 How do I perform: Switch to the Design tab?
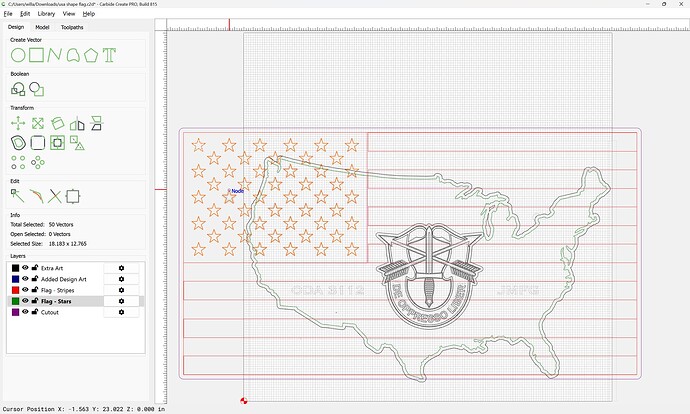click(x=16, y=27)
